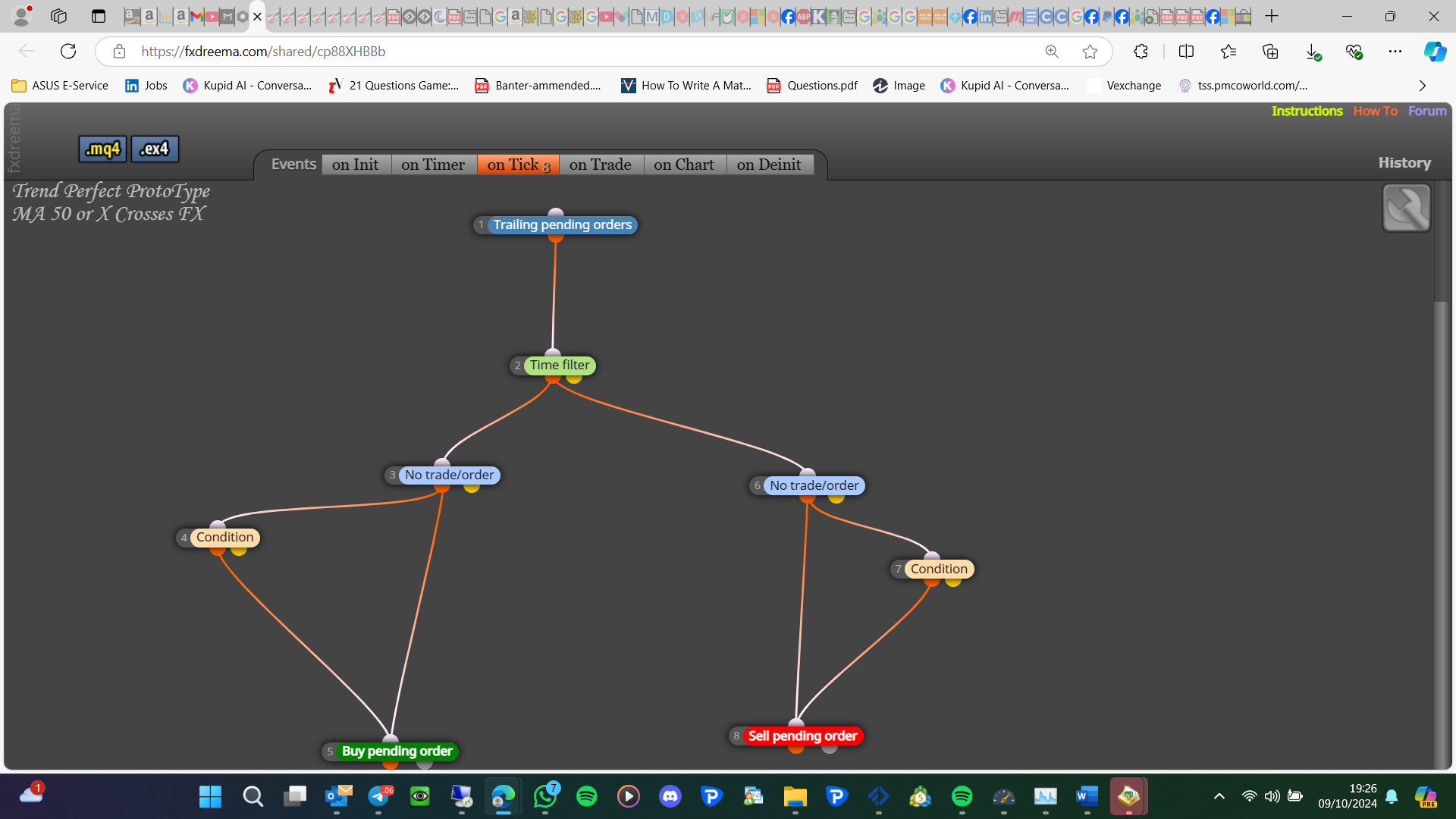Open WhatsApp from the taskbar
This screenshot has height=819, width=1456.
coord(545,796)
